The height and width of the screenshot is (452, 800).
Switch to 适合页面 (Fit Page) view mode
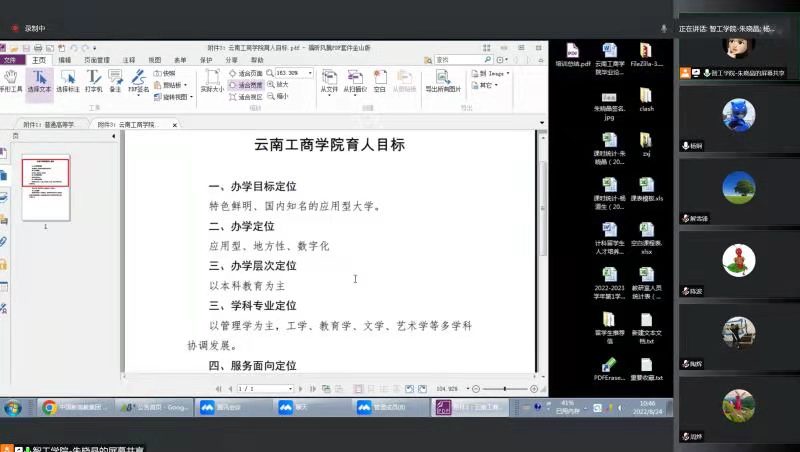[246, 73]
